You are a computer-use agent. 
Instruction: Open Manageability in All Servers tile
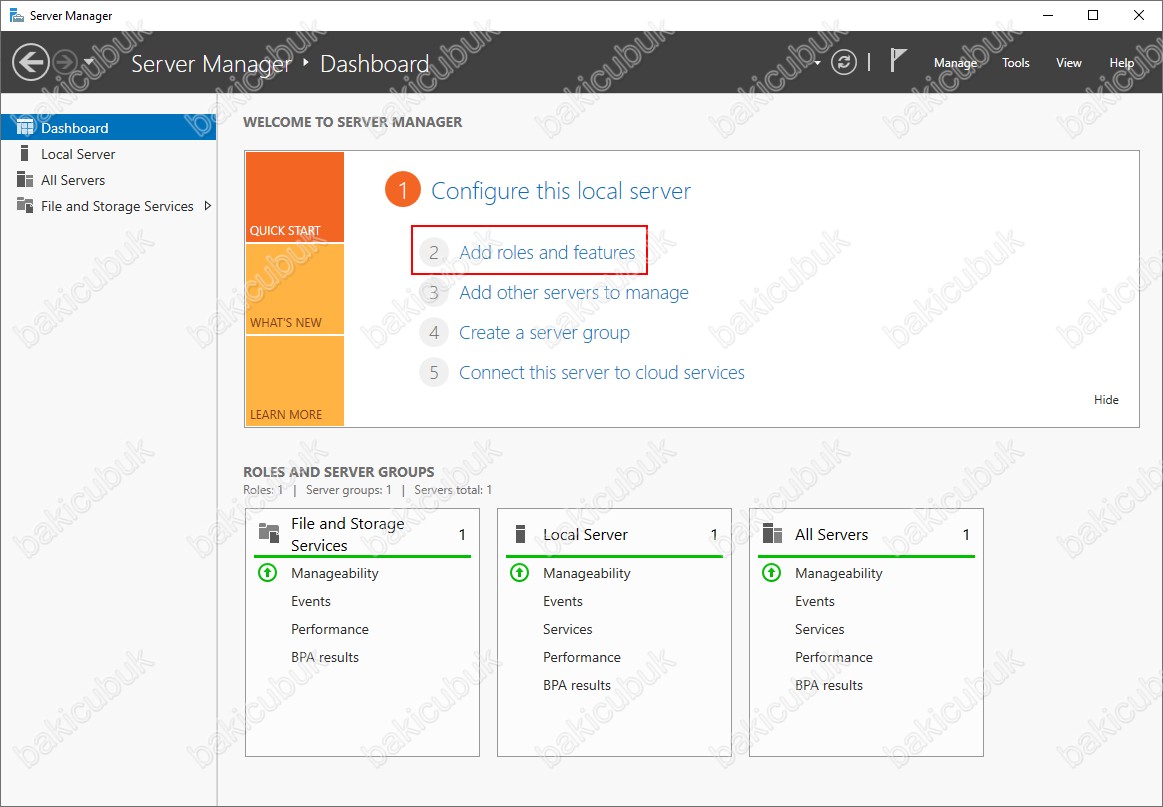coord(839,573)
